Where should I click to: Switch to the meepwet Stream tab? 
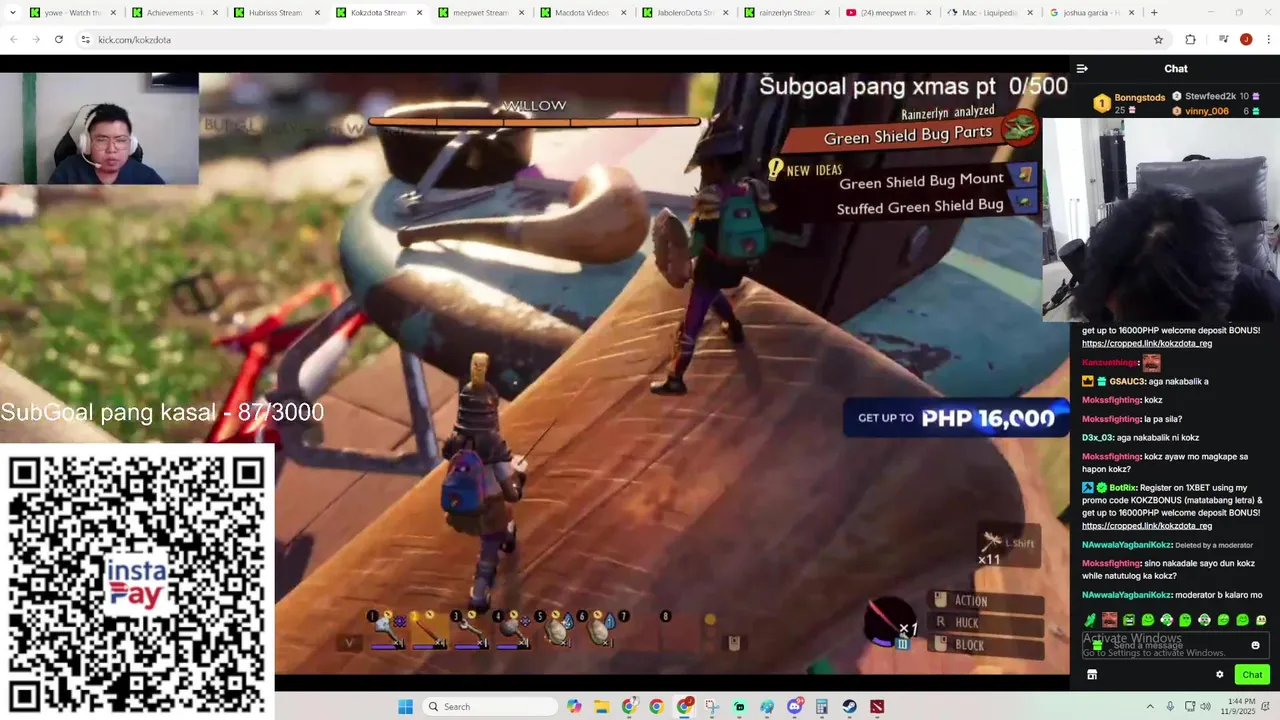(480, 13)
